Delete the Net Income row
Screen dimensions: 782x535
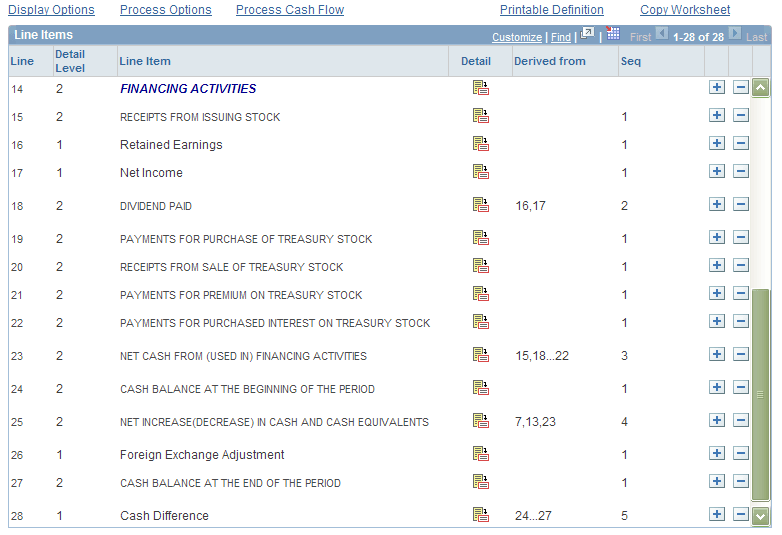click(741, 171)
